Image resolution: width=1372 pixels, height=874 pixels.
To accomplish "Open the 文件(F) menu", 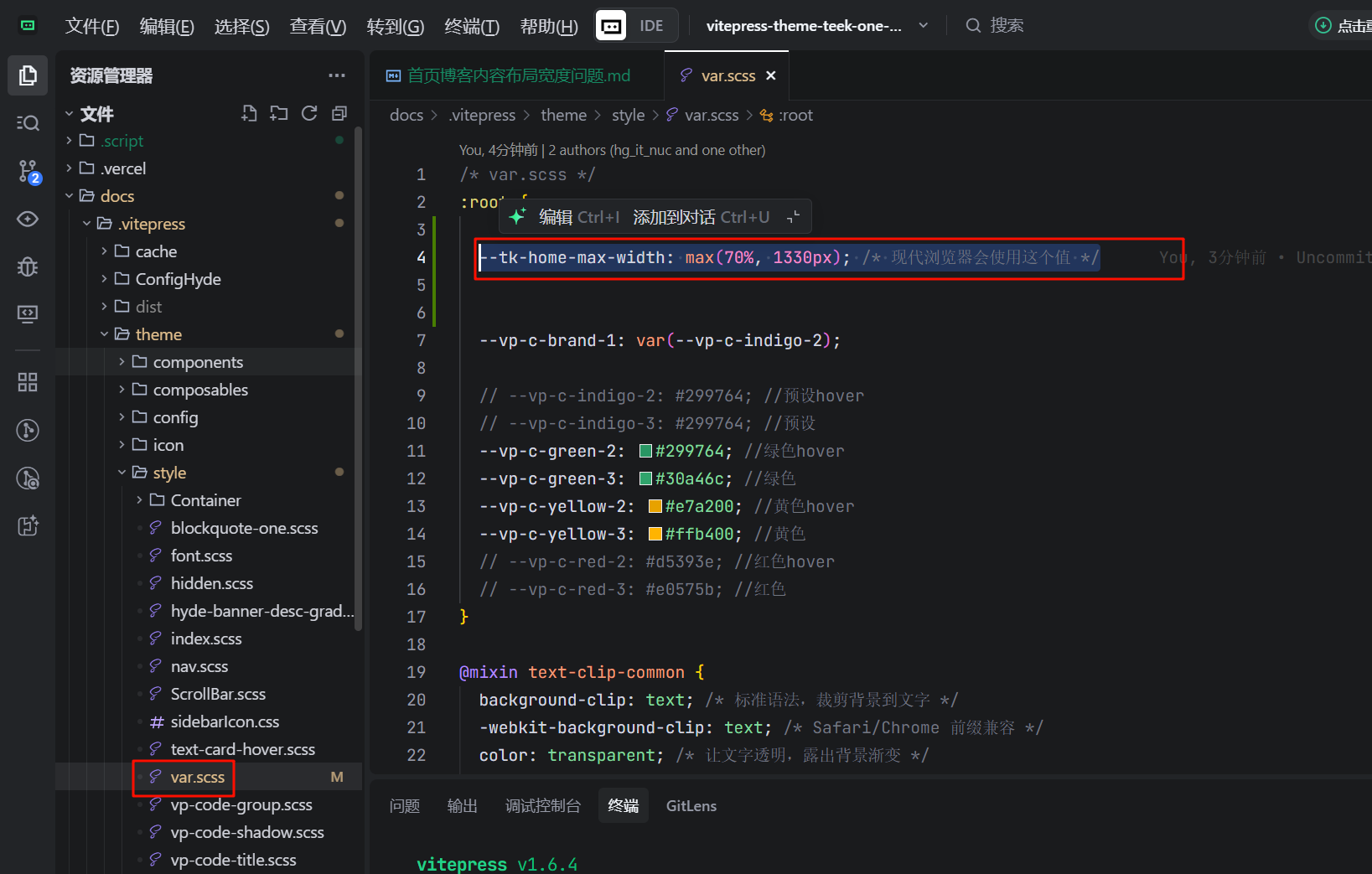I will tap(92, 26).
